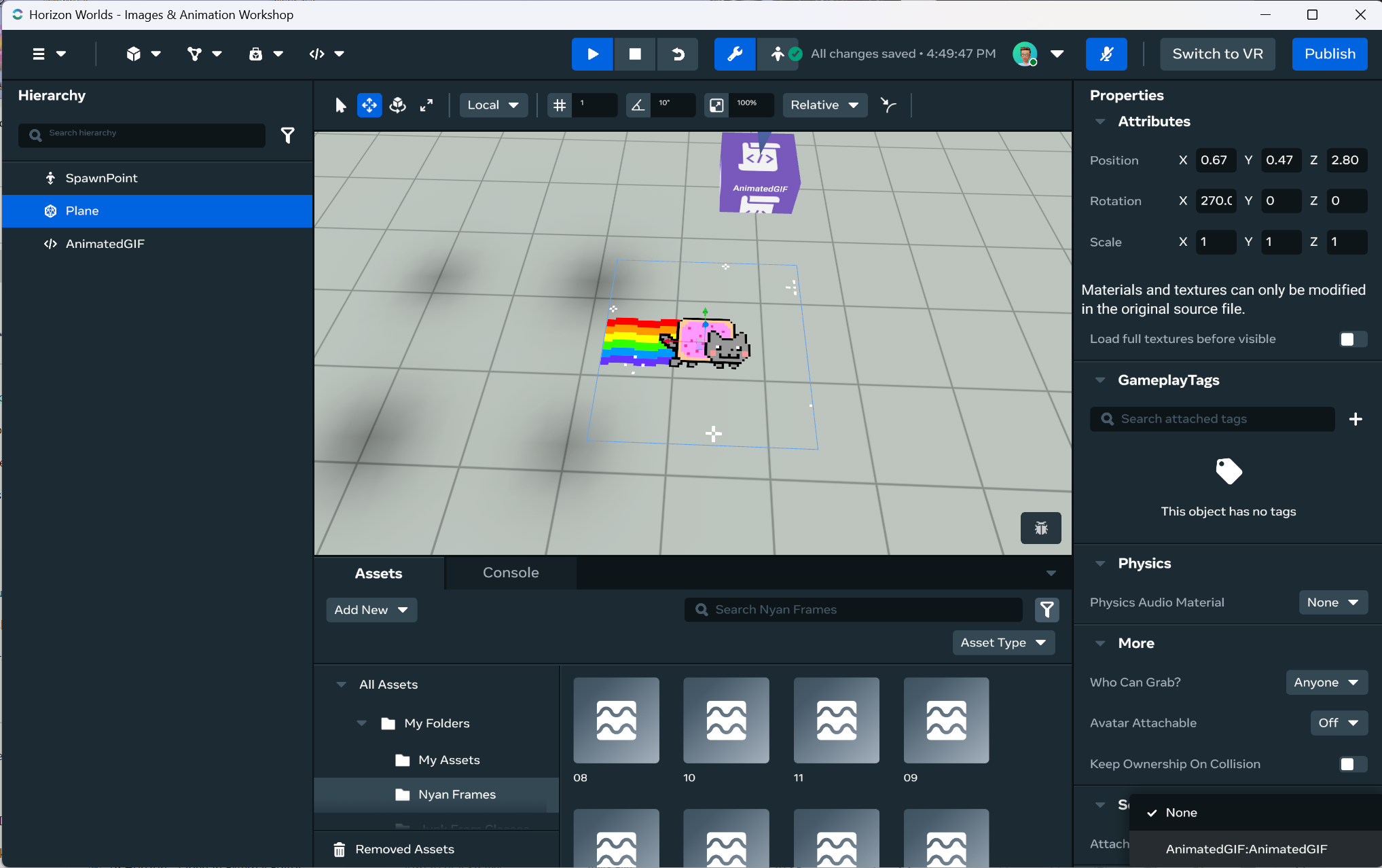
Task: Switch to avatar preview mode
Action: tap(777, 54)
